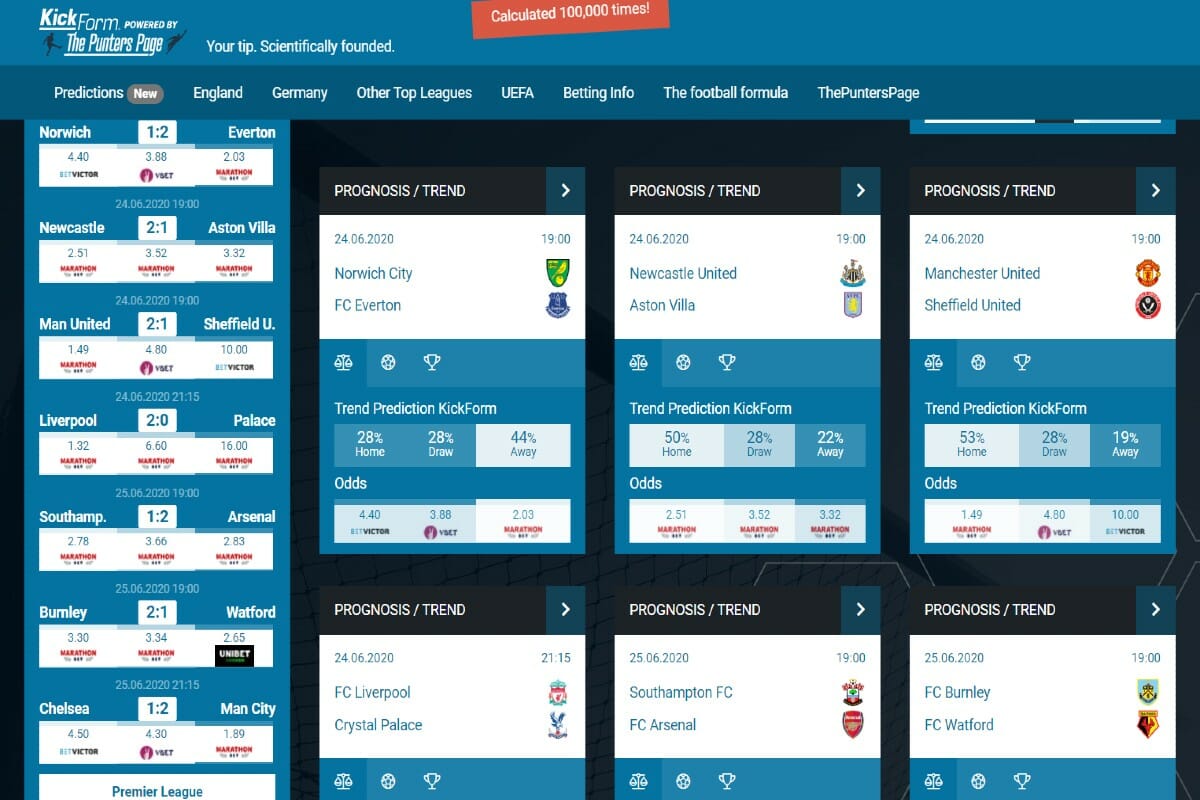Screen dimensions: 1200x800
Task: Click the Sheffield United team name in prognosis card
Action: 973,305
